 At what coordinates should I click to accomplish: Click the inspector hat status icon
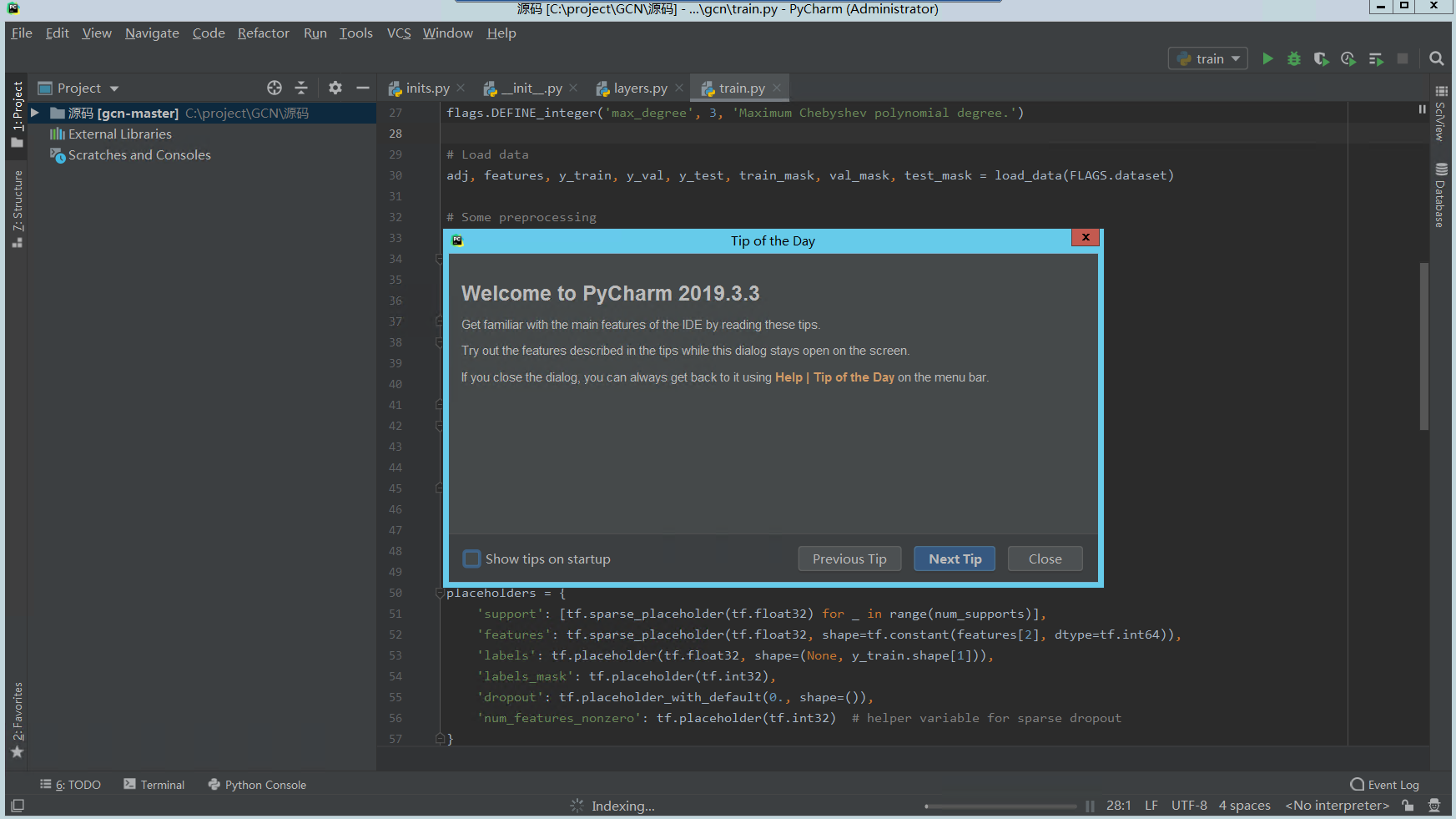point(1434,806)
